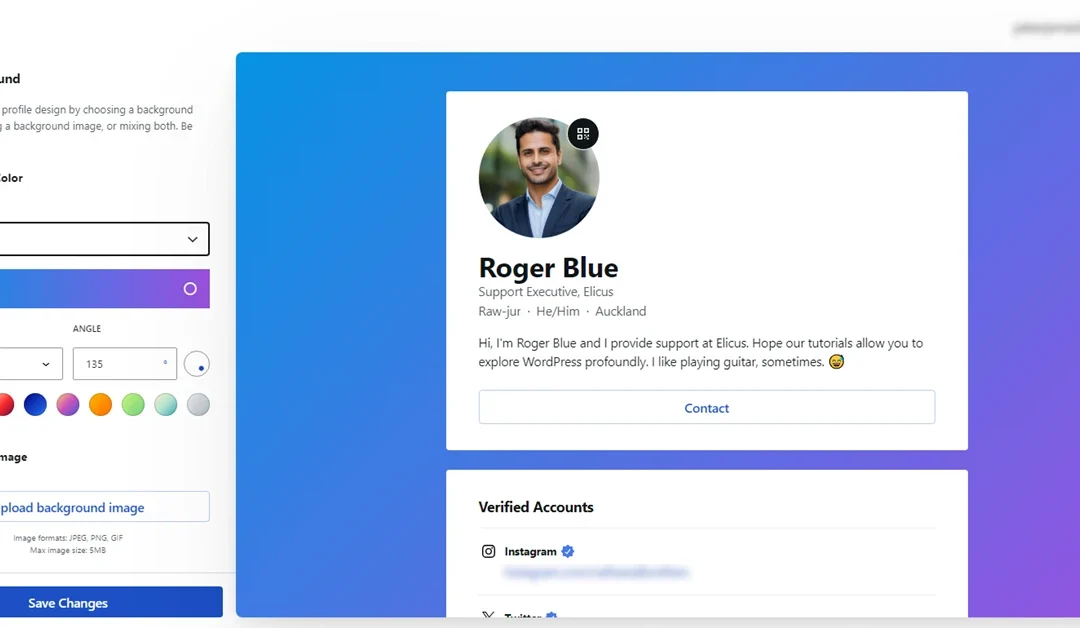The height and width of the screenshot is (628, 1080).
Task: Click the angle input showing 135
Action: 125,364
